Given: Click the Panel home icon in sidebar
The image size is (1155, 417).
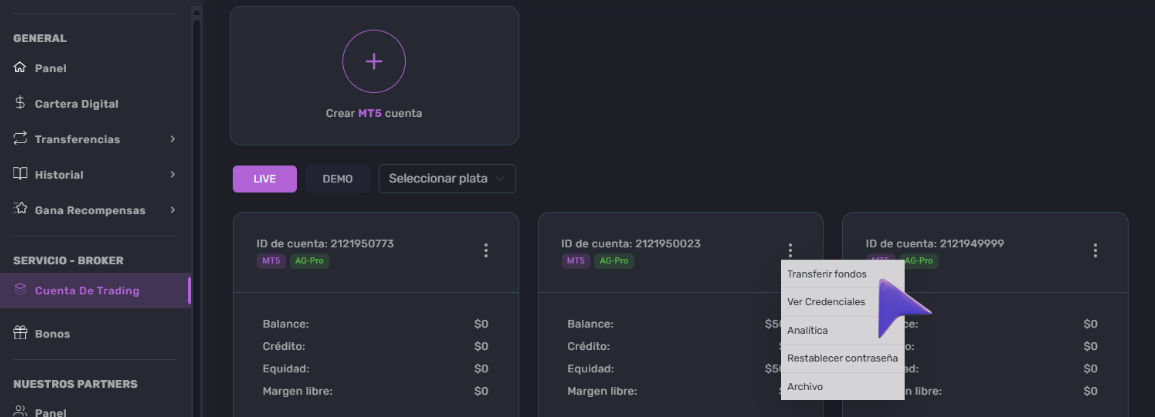Looking at the screenshot, I should click(20, 68).
